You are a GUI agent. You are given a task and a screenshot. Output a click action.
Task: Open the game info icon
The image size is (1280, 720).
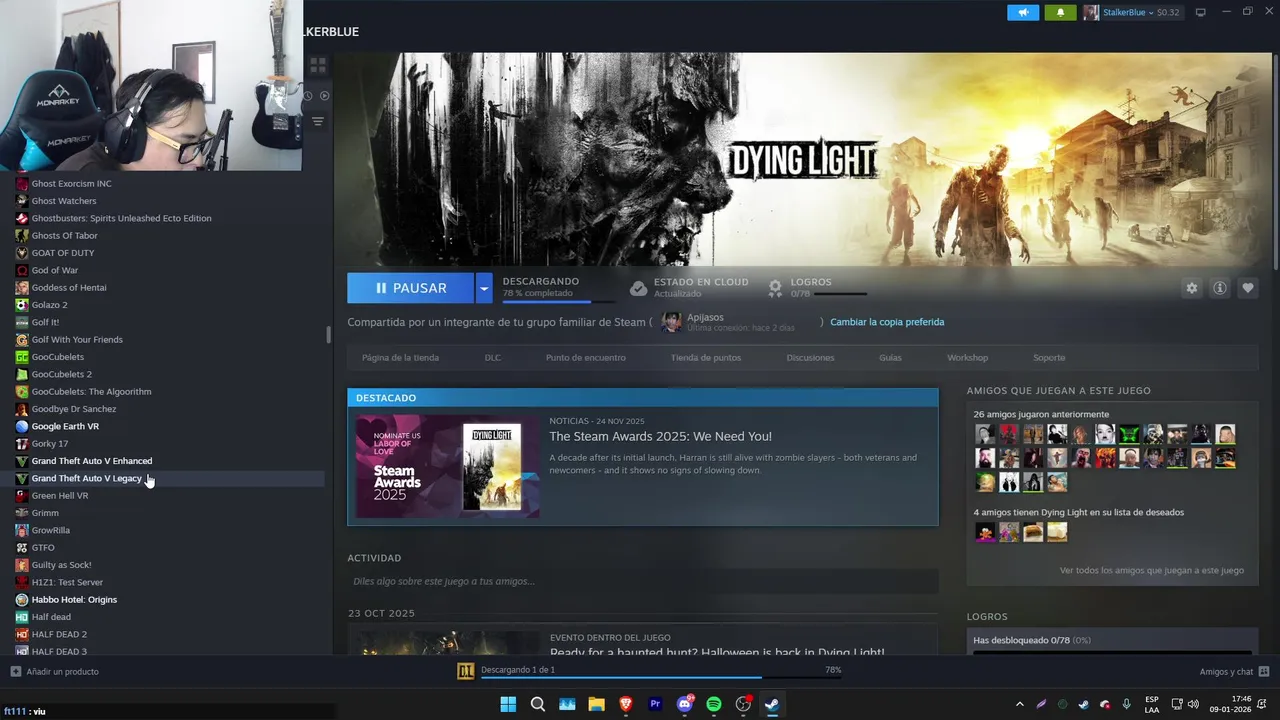[1219, 288]
